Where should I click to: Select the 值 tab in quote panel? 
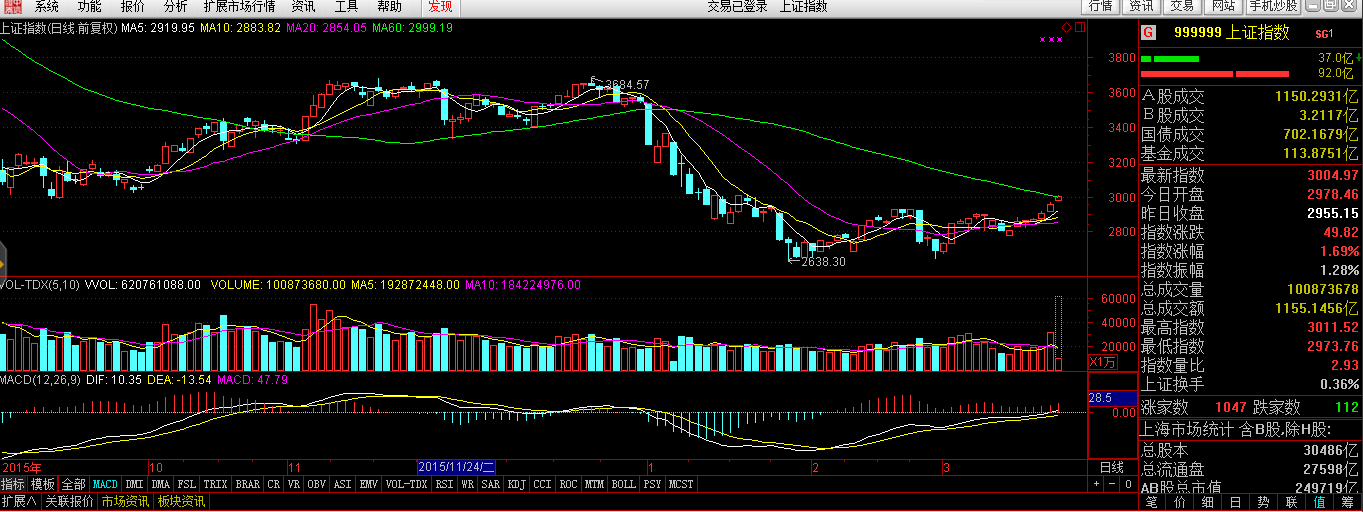click(1319, 501)
